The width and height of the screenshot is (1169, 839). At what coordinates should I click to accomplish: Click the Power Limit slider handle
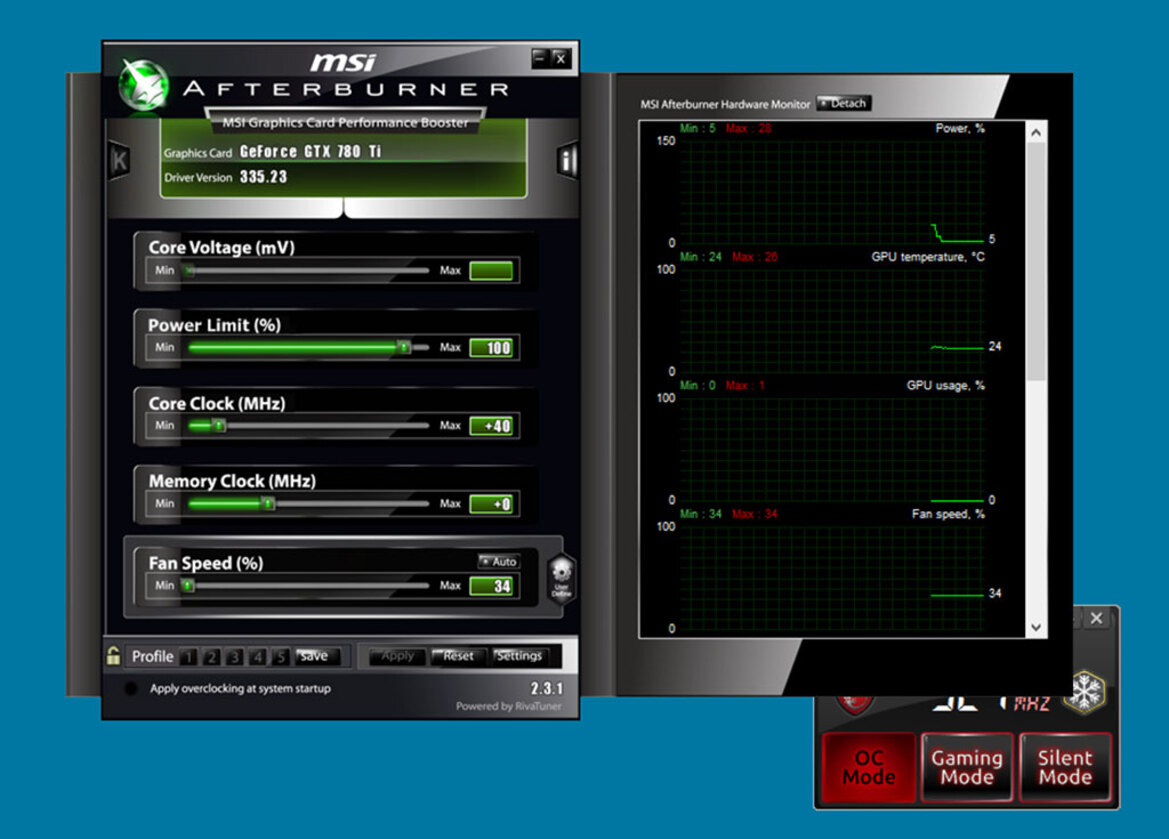[x=403, y=348]
